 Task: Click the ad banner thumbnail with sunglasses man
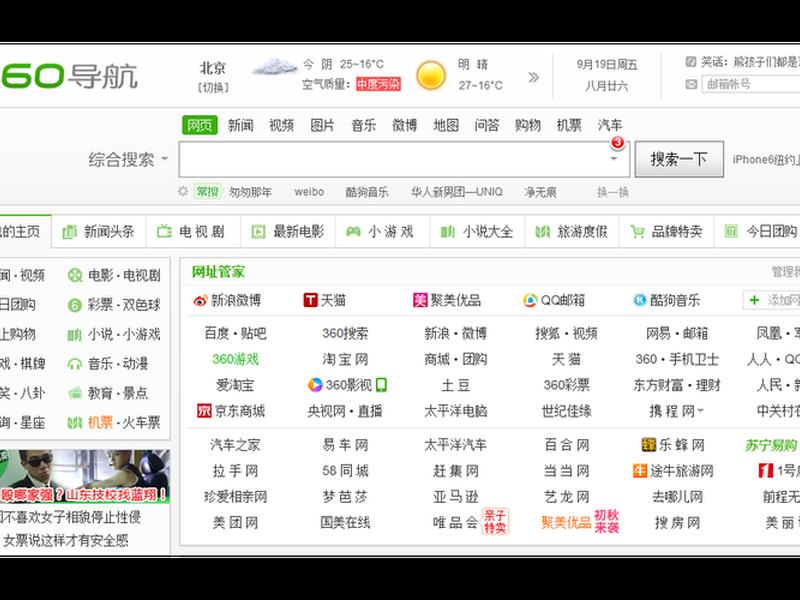[85, 476]
